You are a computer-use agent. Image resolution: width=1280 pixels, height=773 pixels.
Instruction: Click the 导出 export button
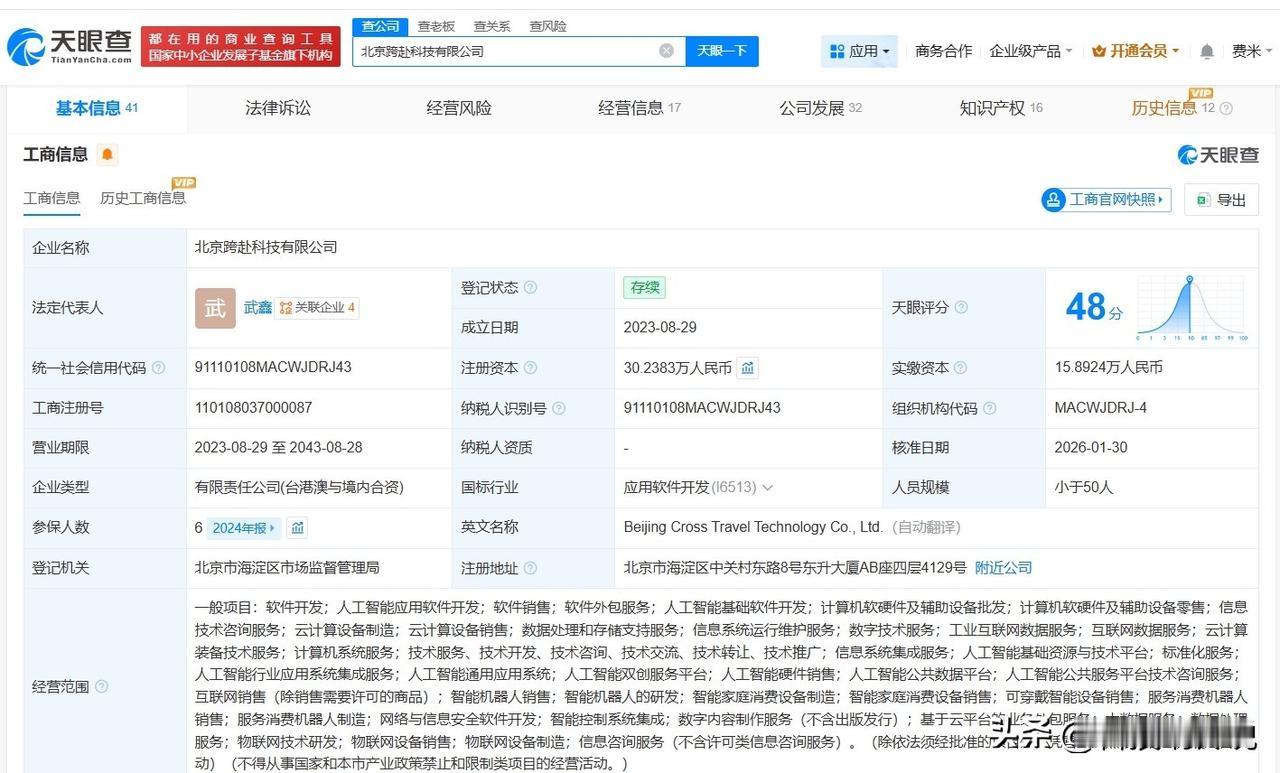point(1221,200)
